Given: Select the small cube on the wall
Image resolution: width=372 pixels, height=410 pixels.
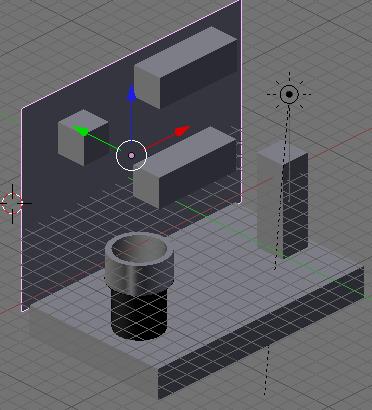Looking at the screenshot, I should click(83, 137).
